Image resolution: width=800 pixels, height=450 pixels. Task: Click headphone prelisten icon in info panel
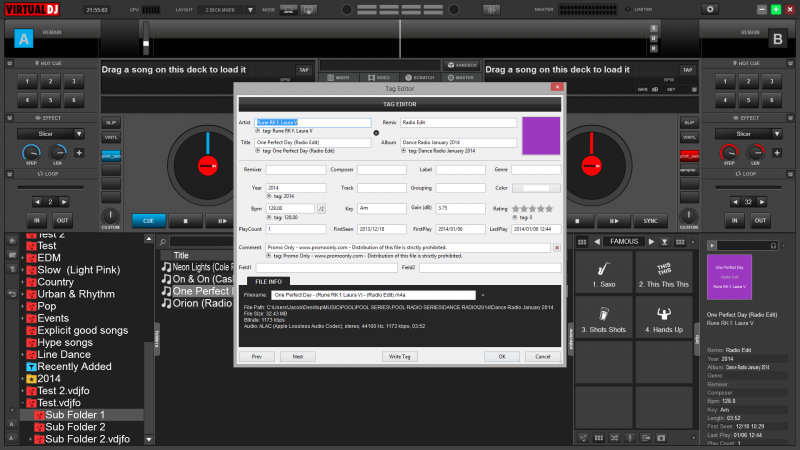(x=773, y=246)
